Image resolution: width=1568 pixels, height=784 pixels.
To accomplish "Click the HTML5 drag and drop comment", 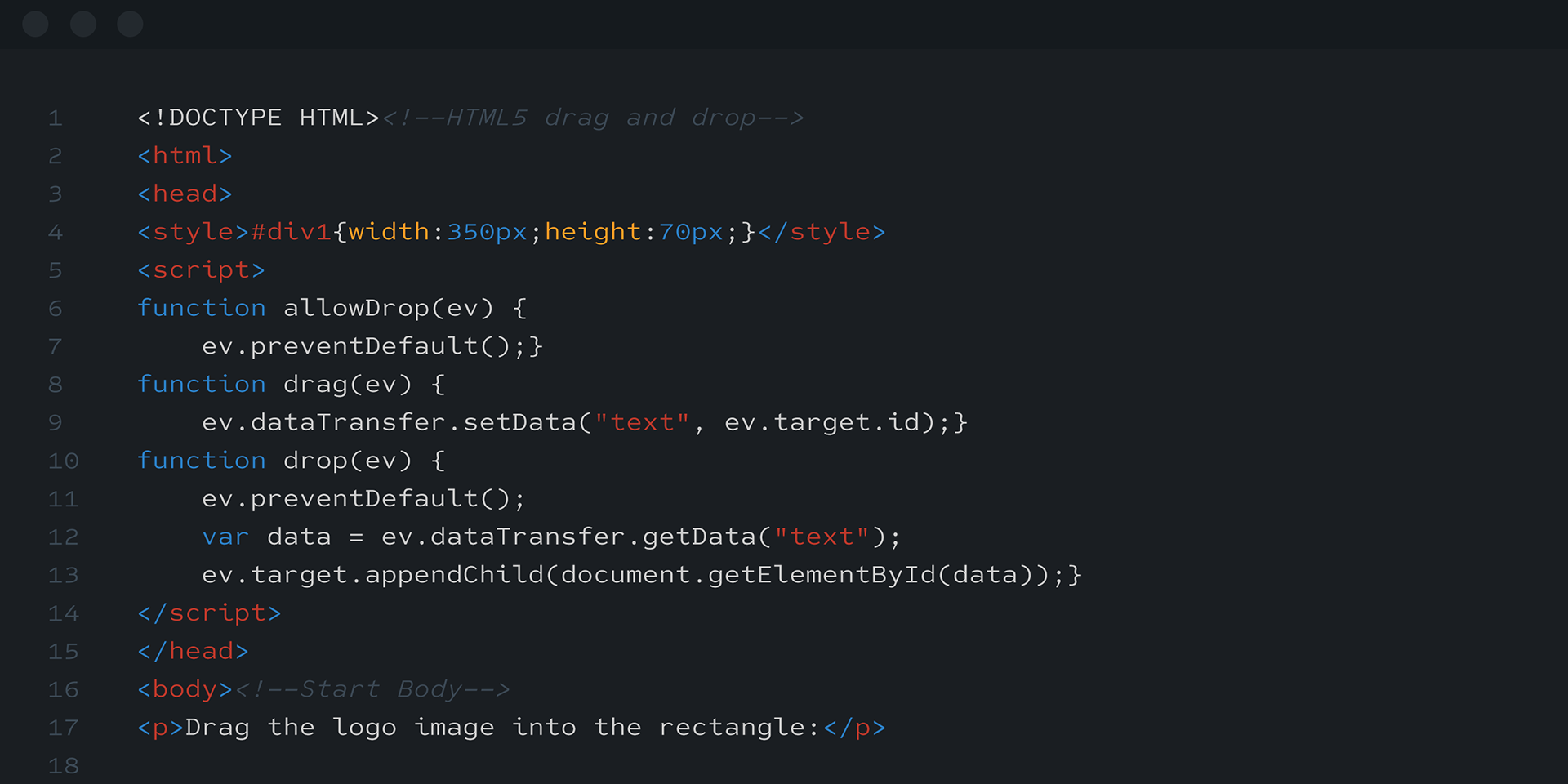I will tap(593, 118).
